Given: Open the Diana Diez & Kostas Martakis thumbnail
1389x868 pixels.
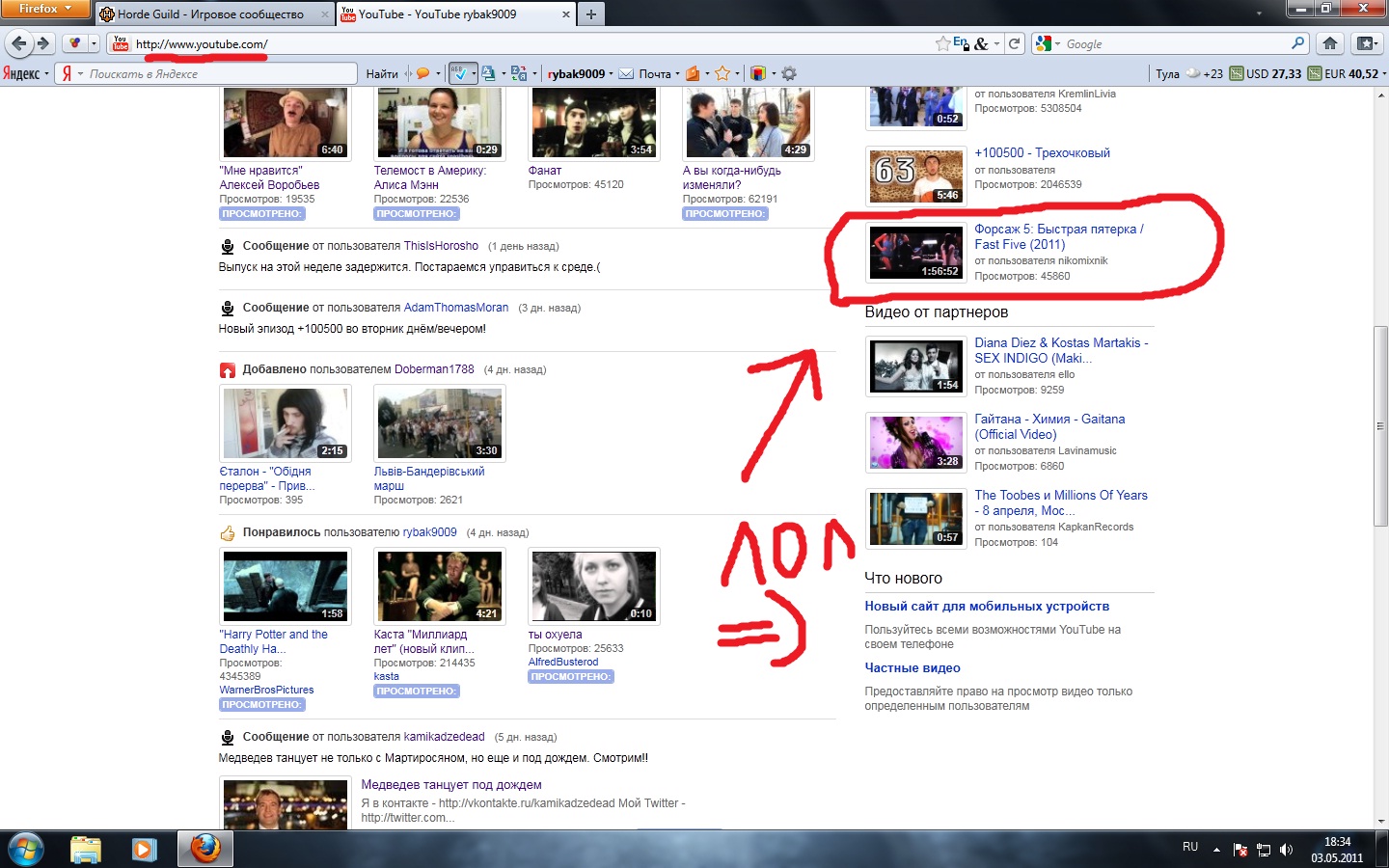Looking at the screenshot, I should (x=916, y=366).
